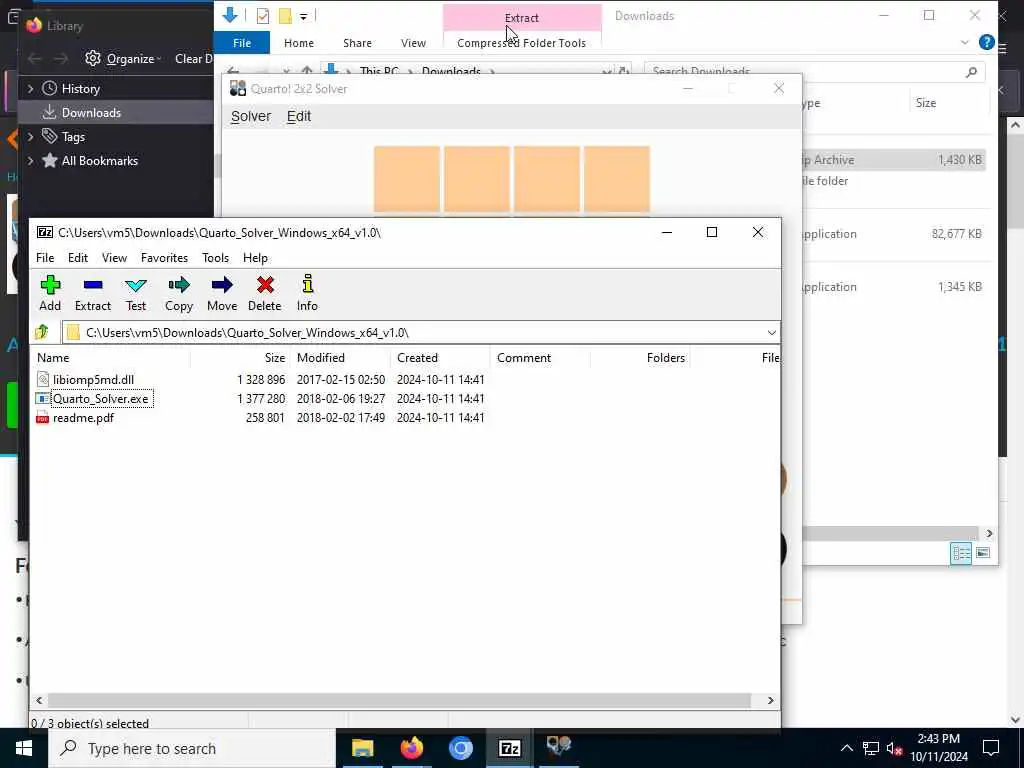Image resolution: width=1024 pixels, height=768 pixels.
Task: Click the Properties checkmark in Explorer quick access toolbar
Action: [263, 16]
